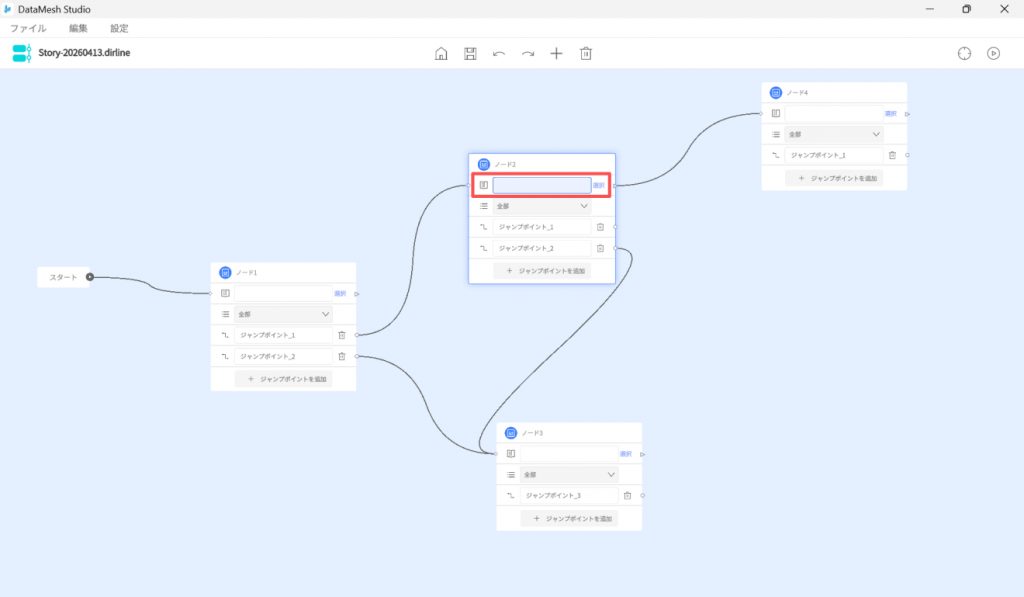1024x597 pixels.
Task: Open the 編集 menu
Action: point(78,28)
